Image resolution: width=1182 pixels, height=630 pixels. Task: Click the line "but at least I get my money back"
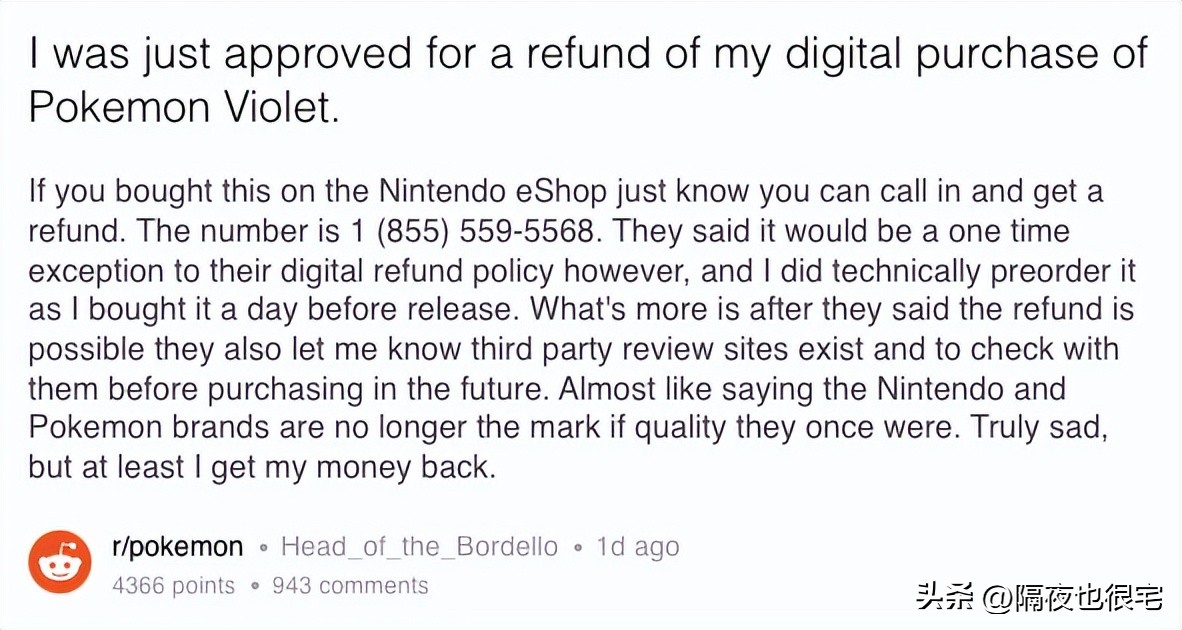point(262,466)
